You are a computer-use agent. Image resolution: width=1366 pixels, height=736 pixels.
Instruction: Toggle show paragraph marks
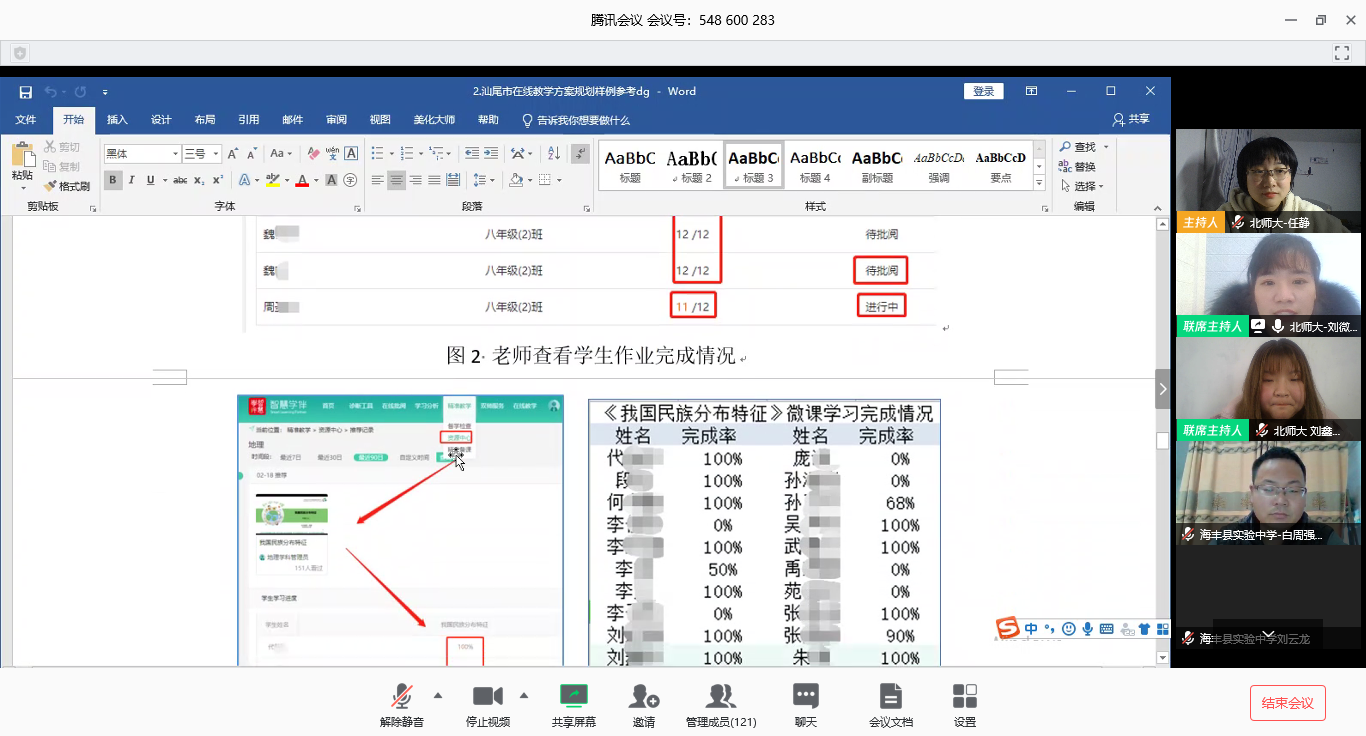coord(580,153)
